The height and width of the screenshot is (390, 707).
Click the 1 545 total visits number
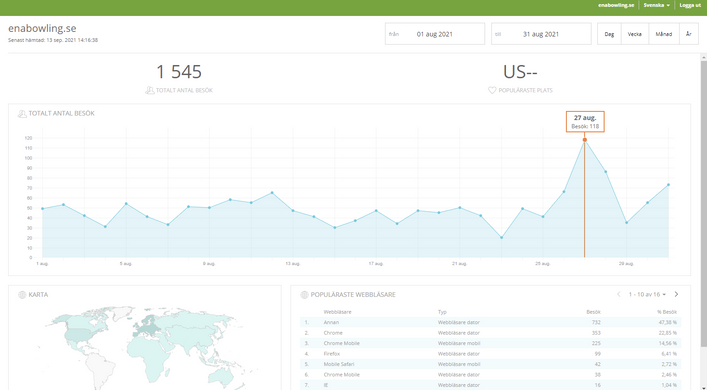coord(179,72)
